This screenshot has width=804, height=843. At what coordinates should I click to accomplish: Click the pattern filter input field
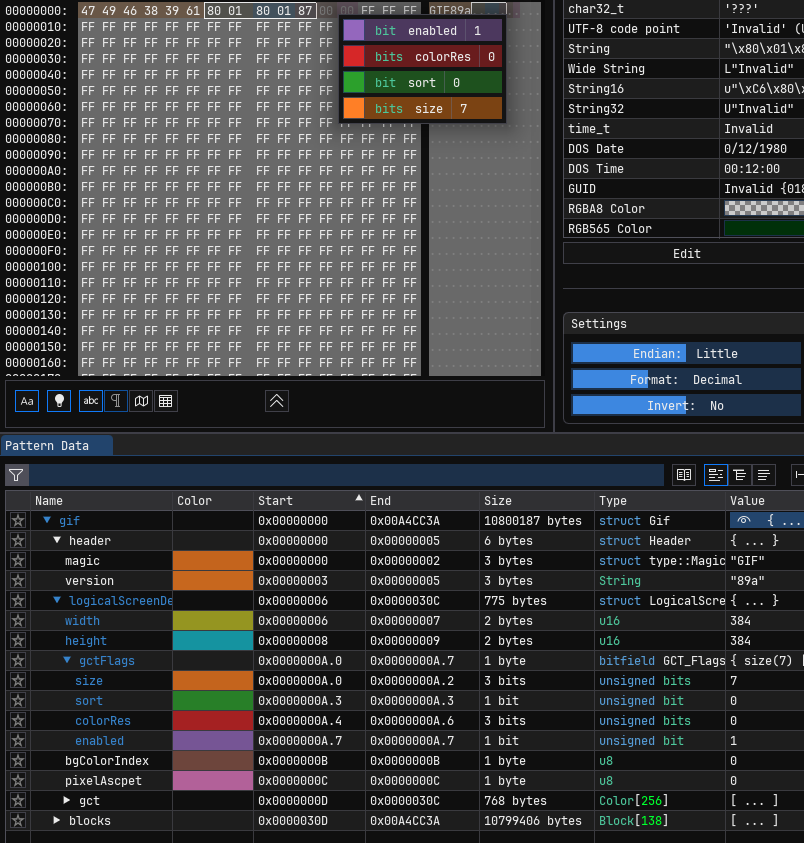coord(347,475)
